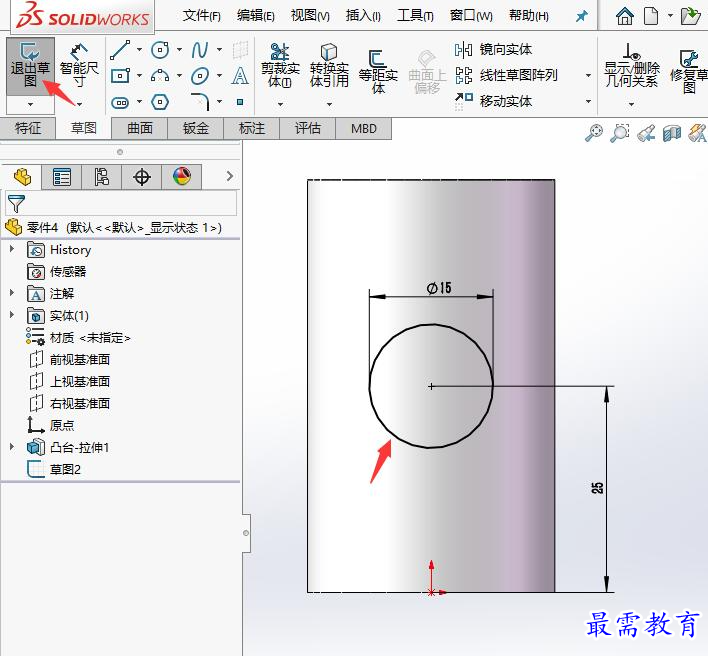Open the 插入(I) menu
This screenshot has height=656, width=708.
363,16
